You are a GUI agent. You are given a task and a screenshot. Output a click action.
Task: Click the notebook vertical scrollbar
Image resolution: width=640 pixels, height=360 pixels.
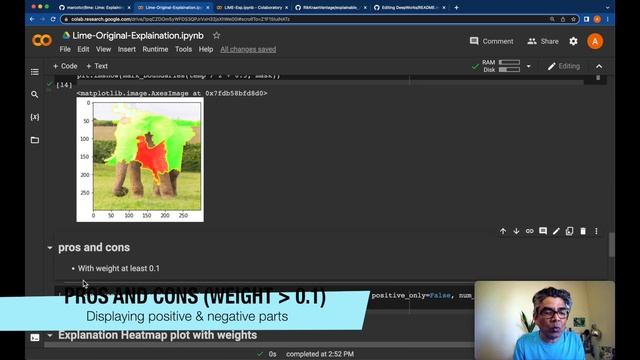[611, 245]
